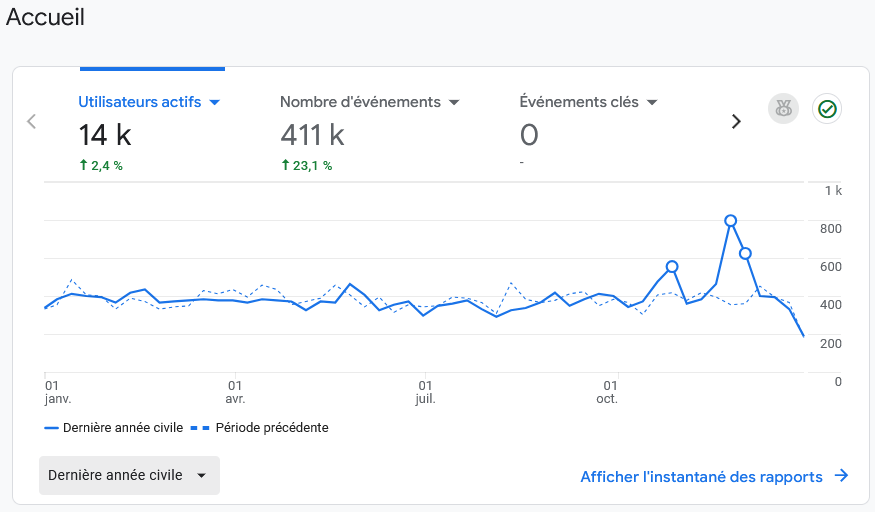Expand the Nombre d'événements dropdown arrow
The width and height of the screenshot is (875, 512).
453,102
